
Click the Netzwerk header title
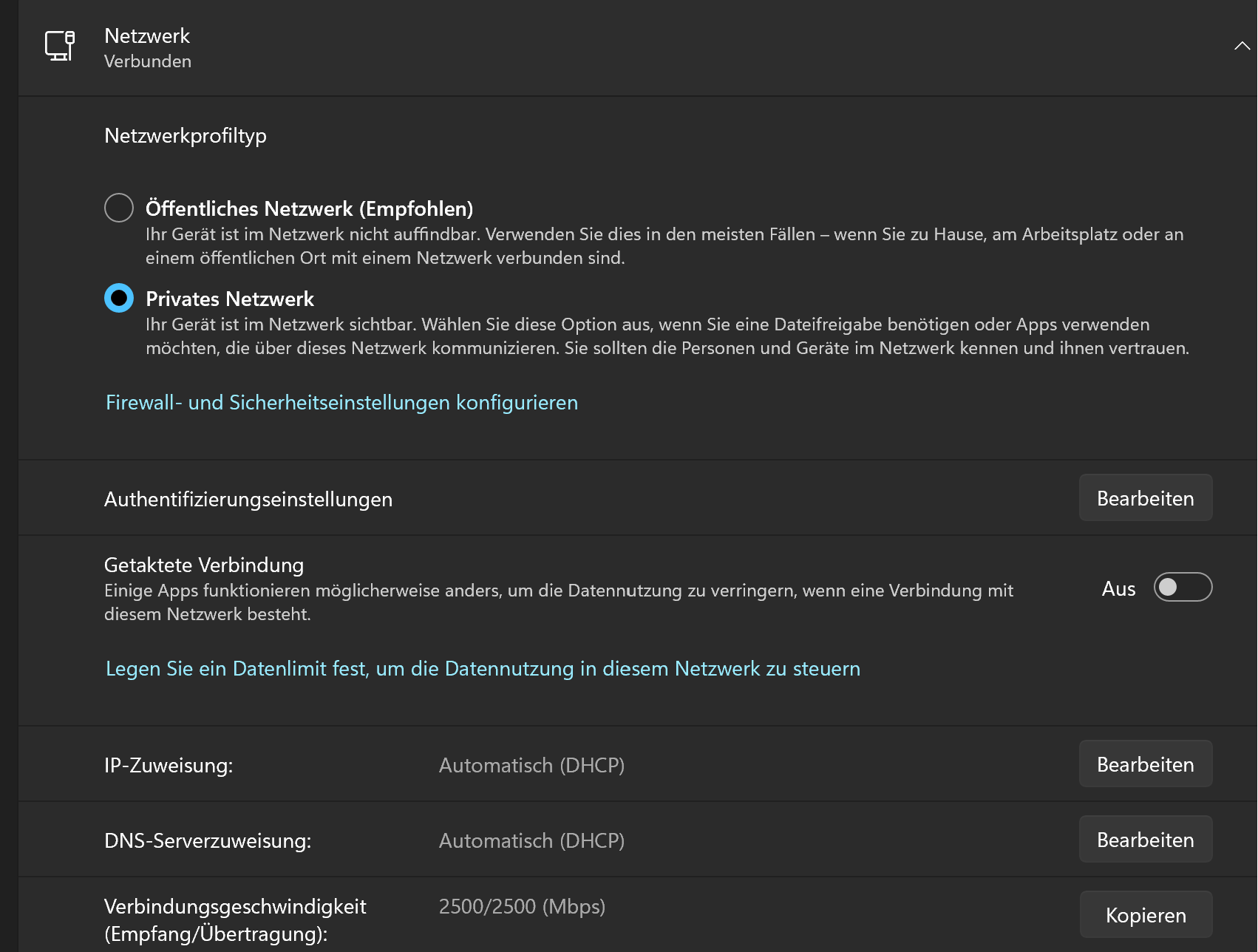pyautogui.click(x=147, y=35)
